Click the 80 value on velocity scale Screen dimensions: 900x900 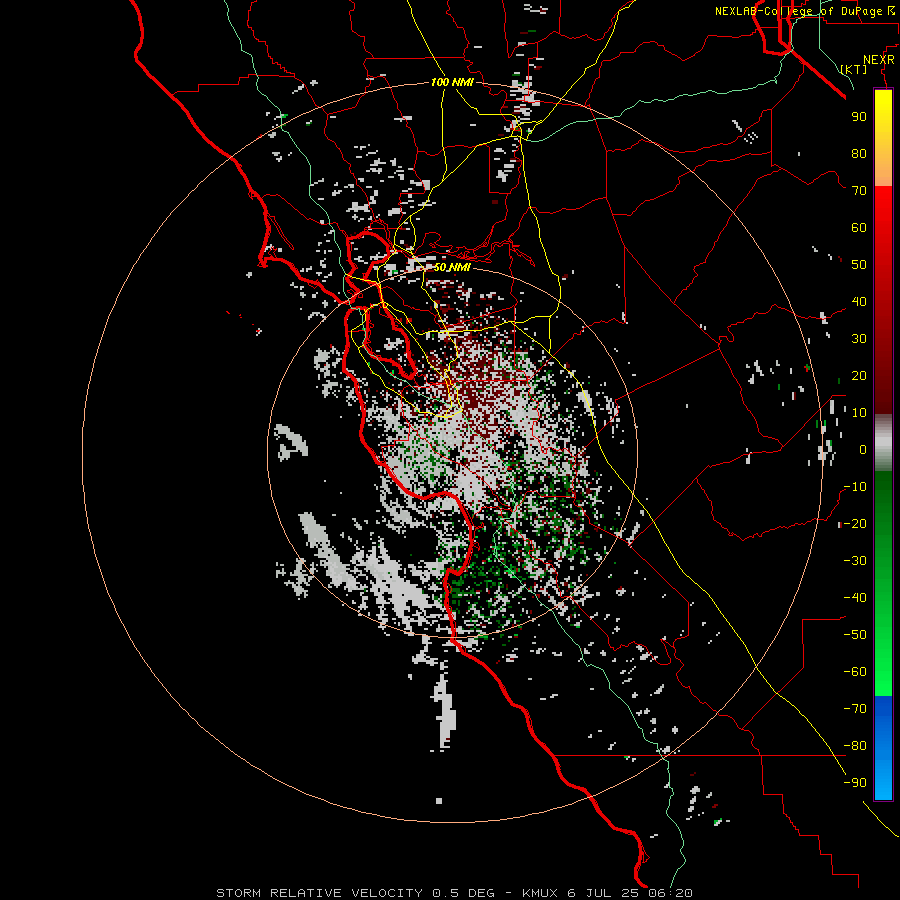point(859,154)
